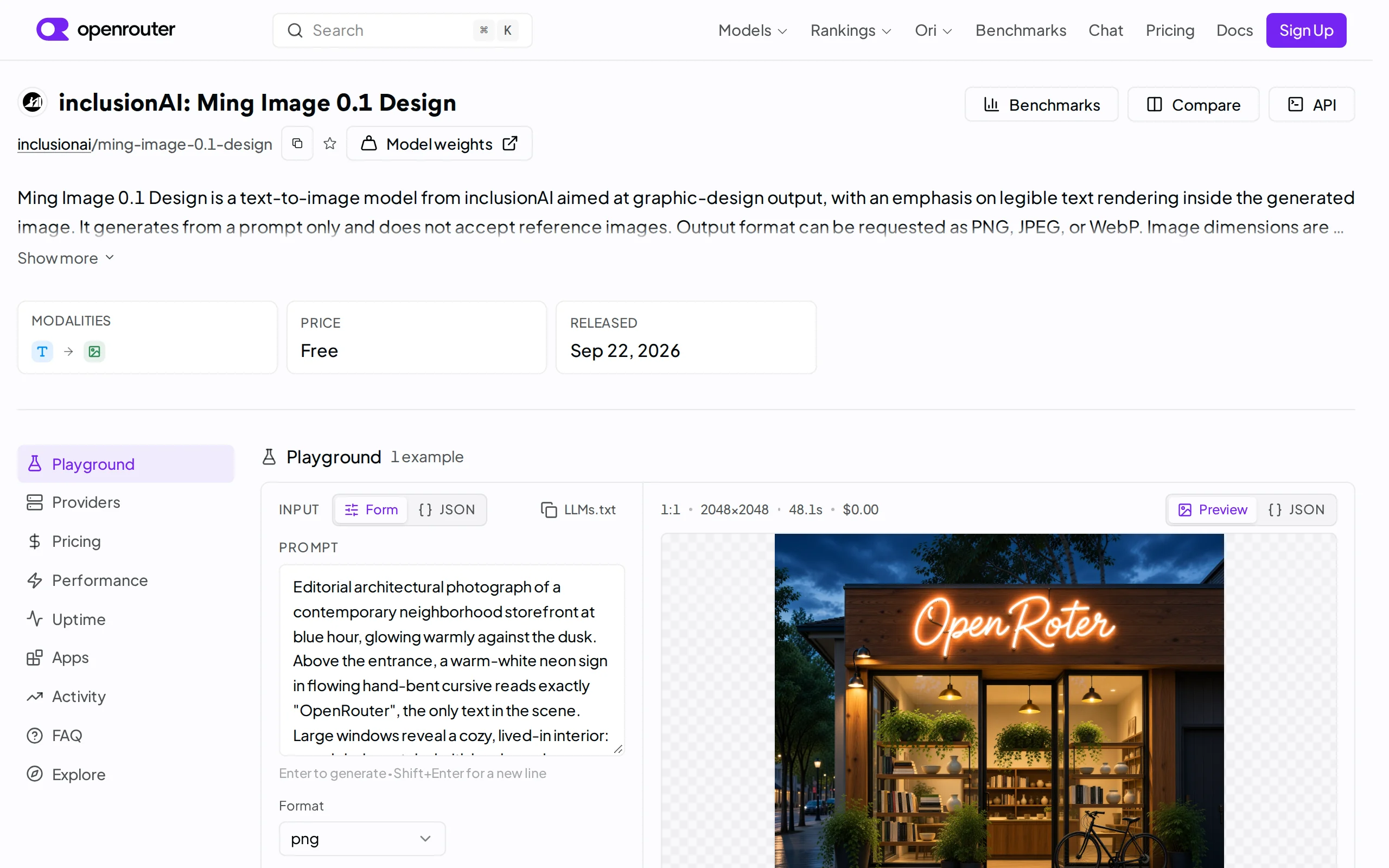
Task: Click the terminal icon in the API button
Action: coord(1296,105)
